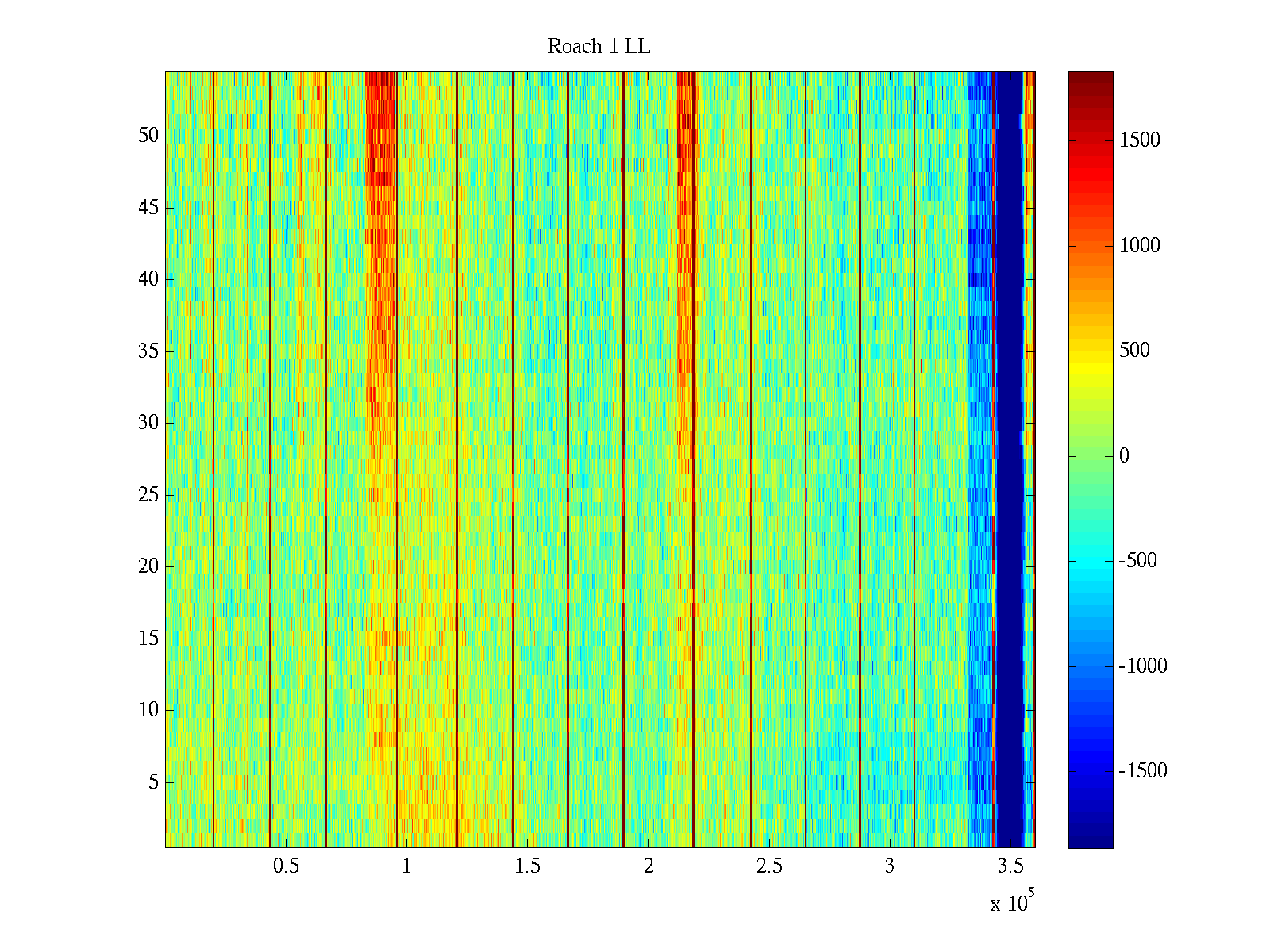This screenshot has height=952, width=1270.
Task: Select the x-axis tick label 3.5
Action: pos(1010,866)
